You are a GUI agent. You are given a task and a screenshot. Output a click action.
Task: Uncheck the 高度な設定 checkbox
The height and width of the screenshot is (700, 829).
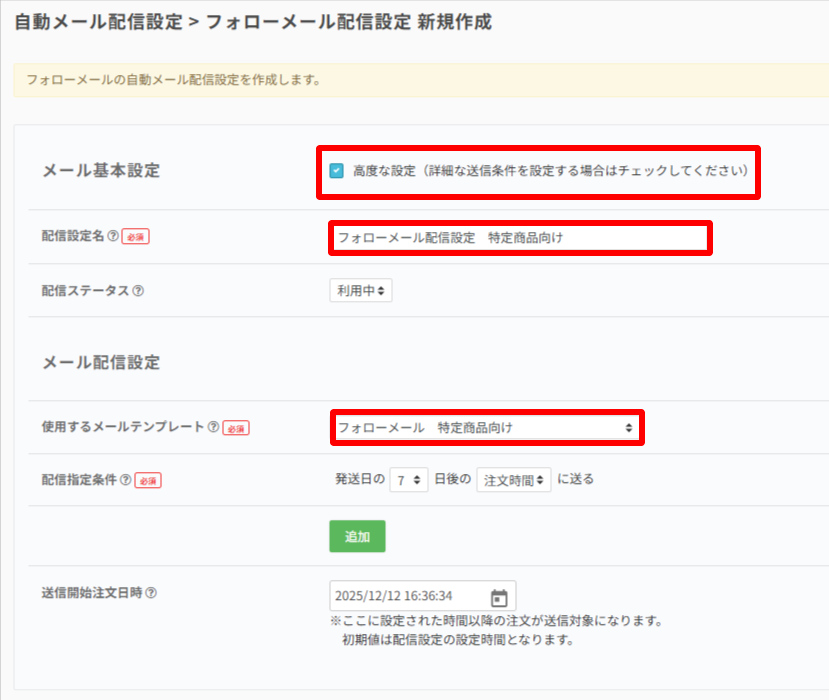pos(337,171)
